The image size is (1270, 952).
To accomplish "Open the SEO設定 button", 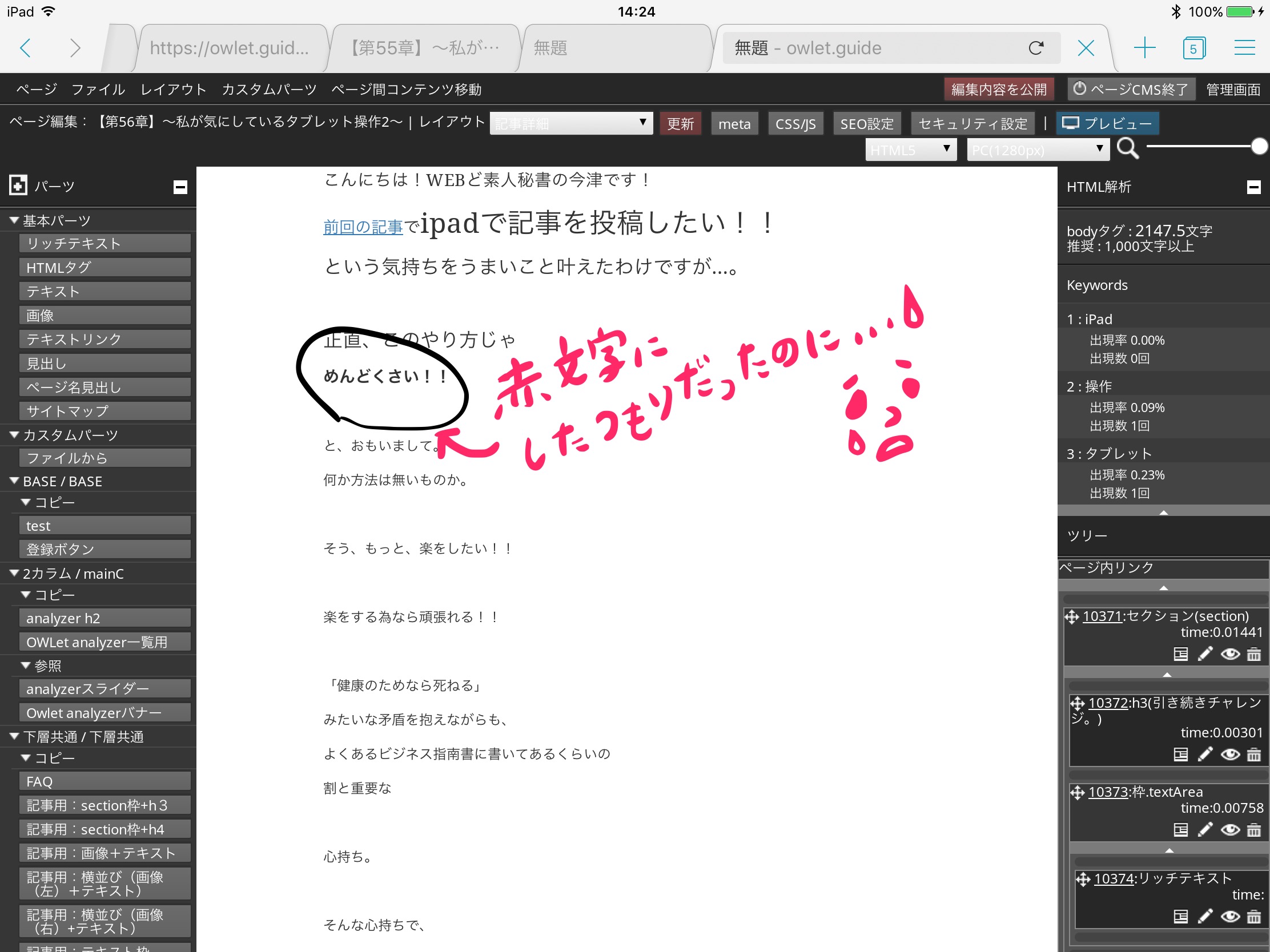I will point(867,123).
